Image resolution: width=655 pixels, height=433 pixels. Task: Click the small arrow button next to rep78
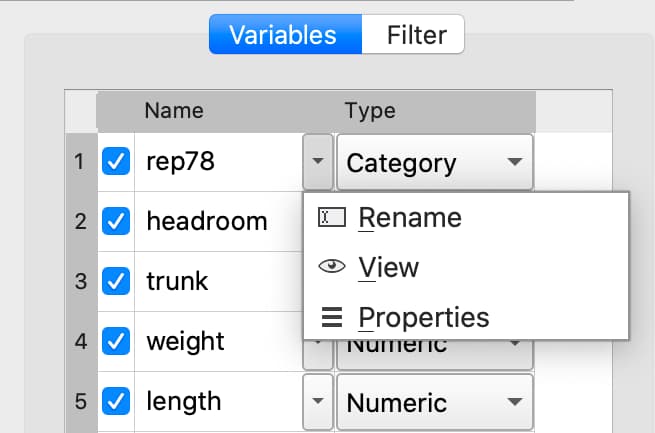[317, 162]
